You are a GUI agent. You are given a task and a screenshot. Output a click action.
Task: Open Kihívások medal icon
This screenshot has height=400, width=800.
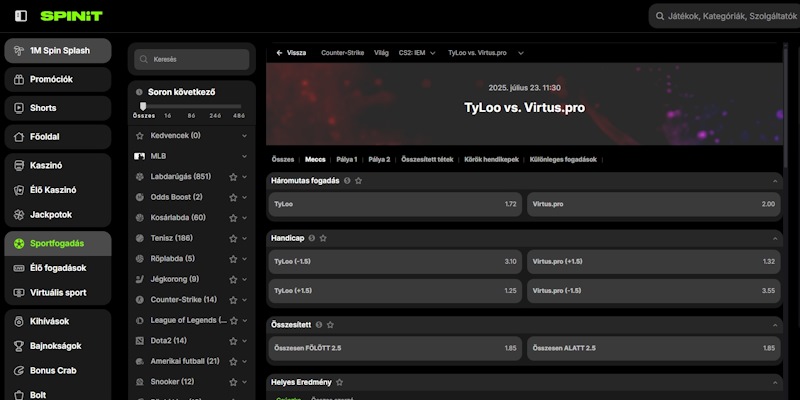tap(19, 321)
